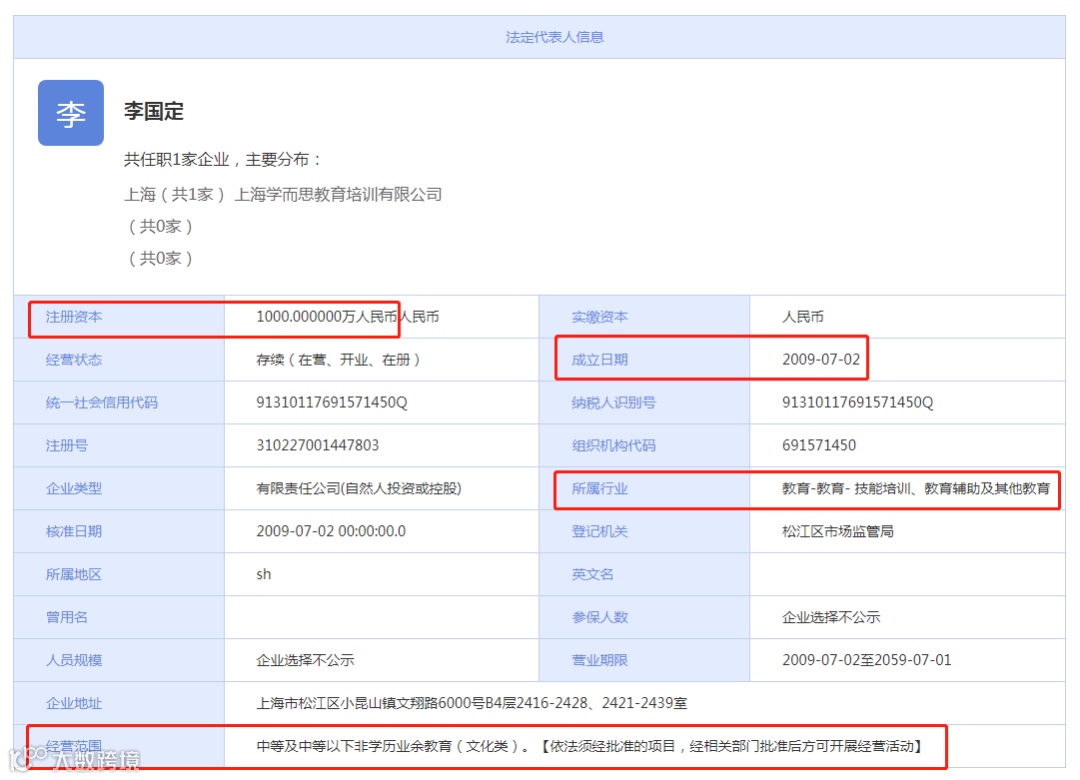Screen dimensions: 1080x780
Task: Open legal representative 李国定 name
Action: [154, 111]
